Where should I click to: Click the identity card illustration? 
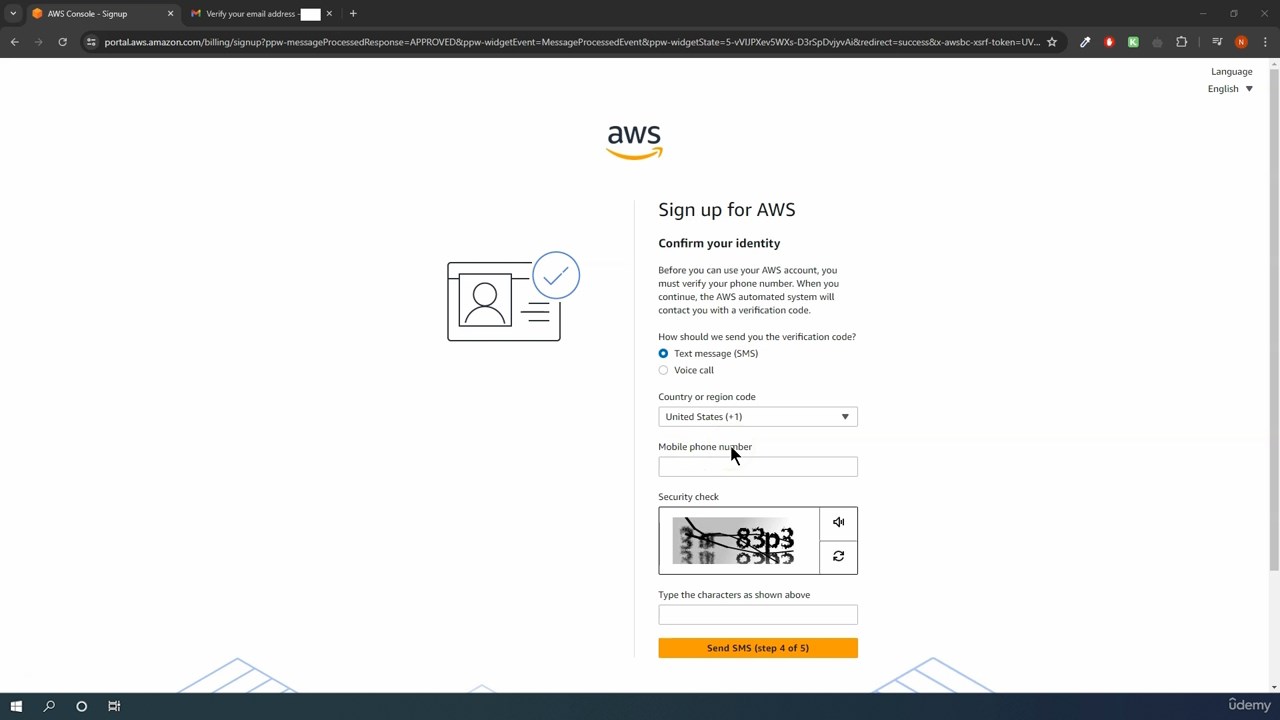pos(513,297)
